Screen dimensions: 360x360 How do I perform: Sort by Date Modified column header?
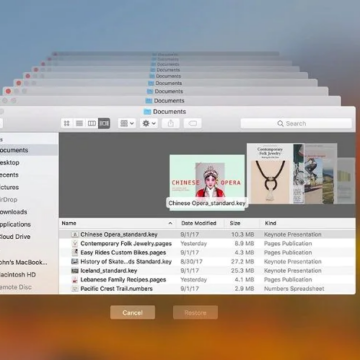[199, 223]
